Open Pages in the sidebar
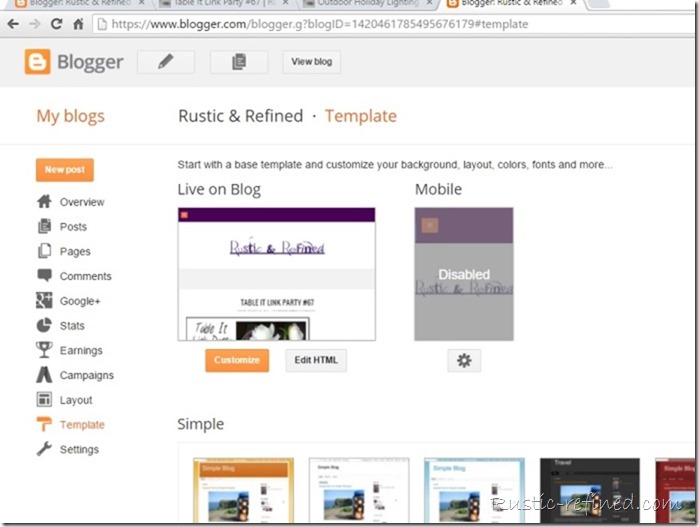This screenshot has height=527, width=699. point(75,251)
